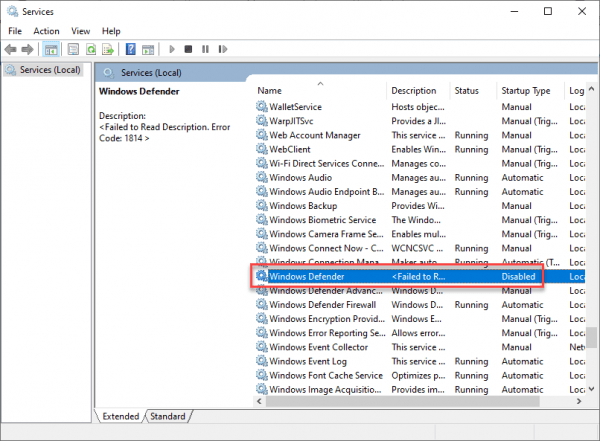Click the gear icon of WalletService
Viewport: 600px width, 441px height.
click(x=261, y=106)
